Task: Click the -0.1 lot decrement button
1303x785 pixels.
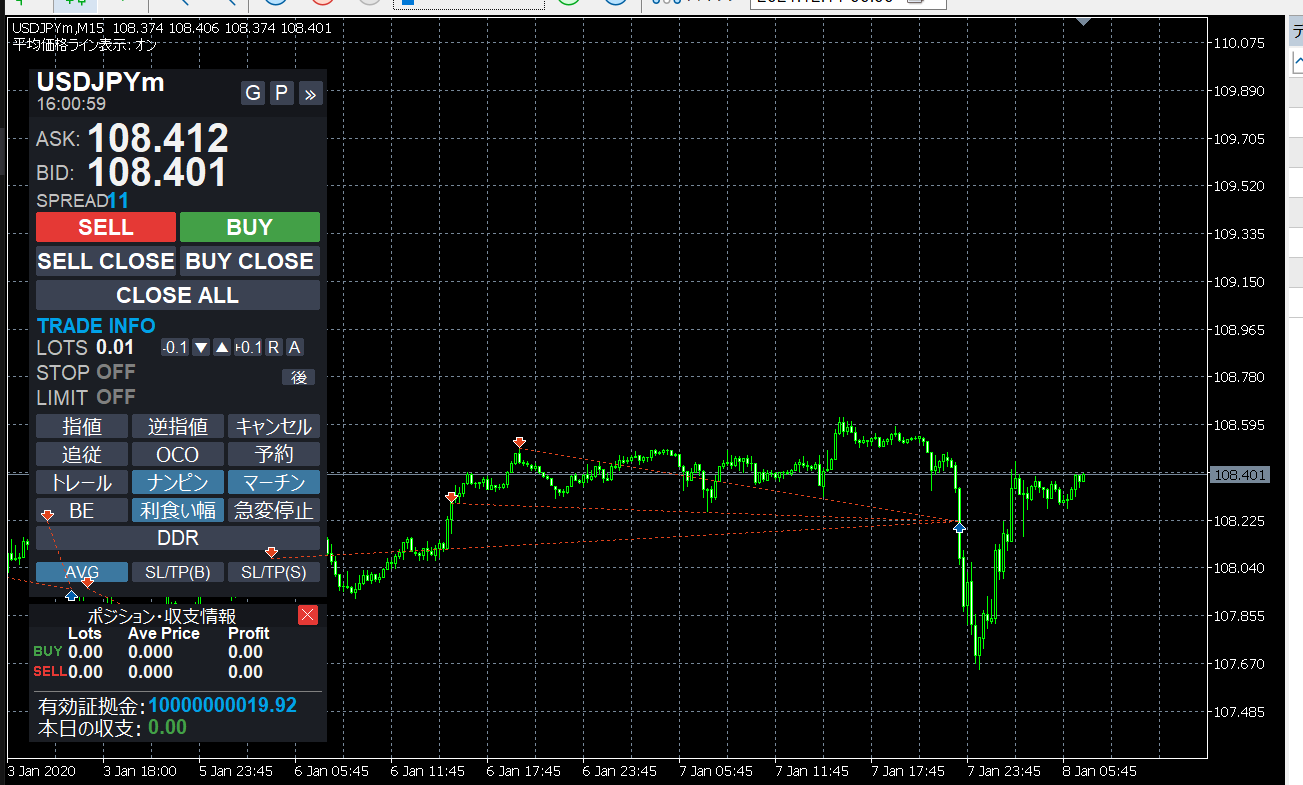Action: point(175,347)
